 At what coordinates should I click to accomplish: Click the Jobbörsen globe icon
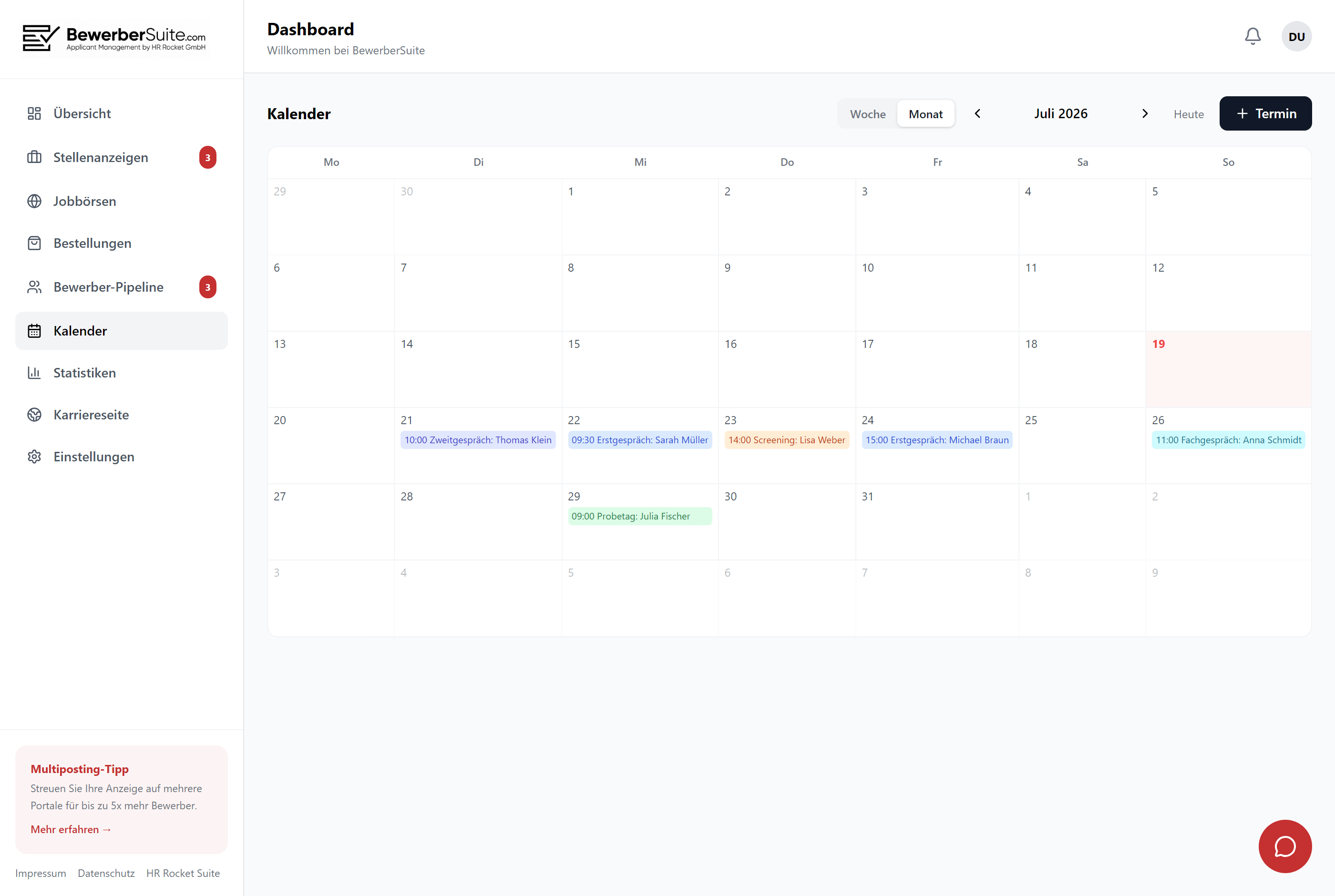pos(34,201)
